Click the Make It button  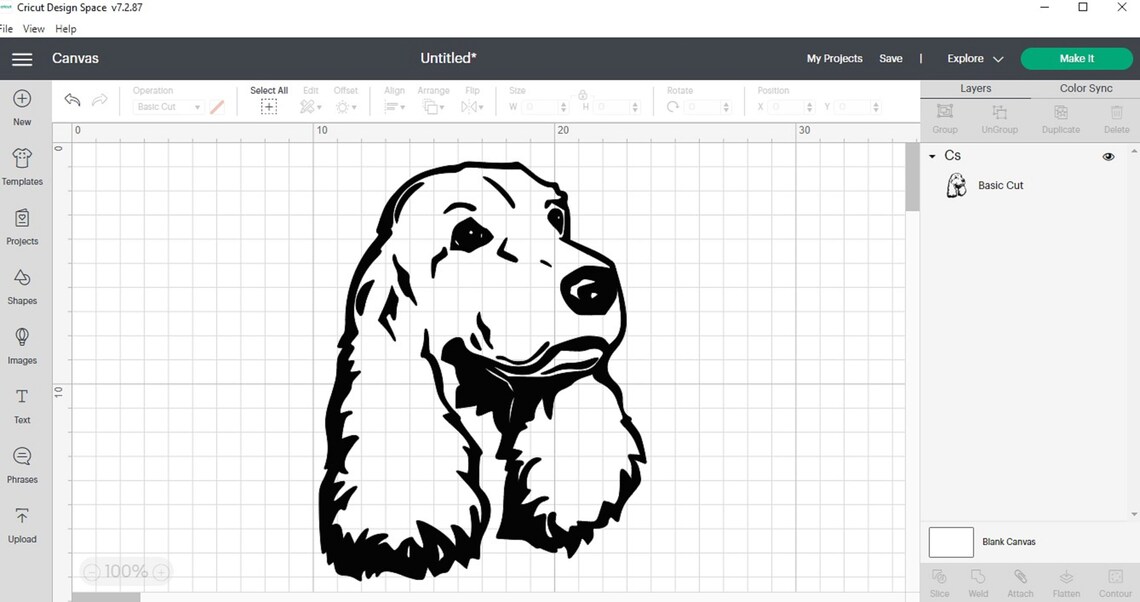tap(1076, 58)
